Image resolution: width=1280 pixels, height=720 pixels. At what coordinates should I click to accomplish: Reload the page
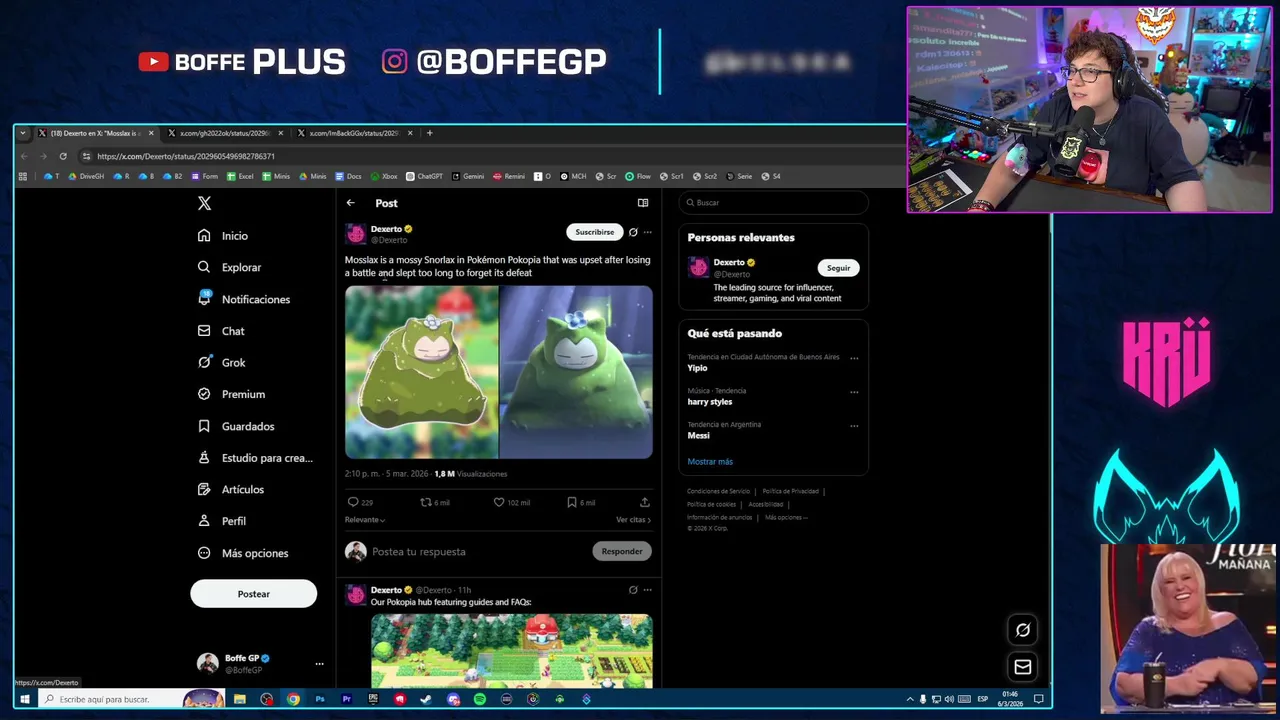[63, 156]
